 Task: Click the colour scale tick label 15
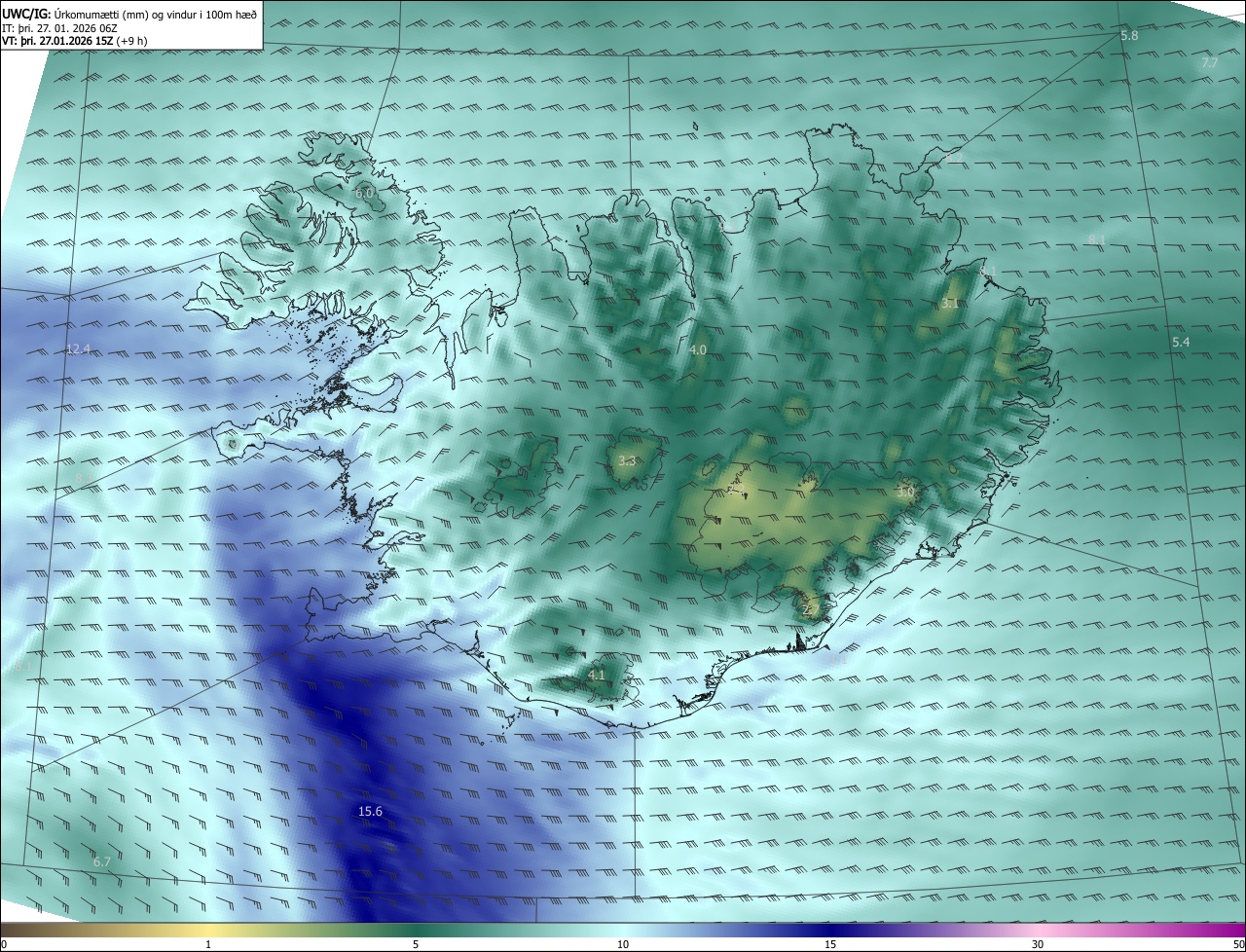coord(830,944)
